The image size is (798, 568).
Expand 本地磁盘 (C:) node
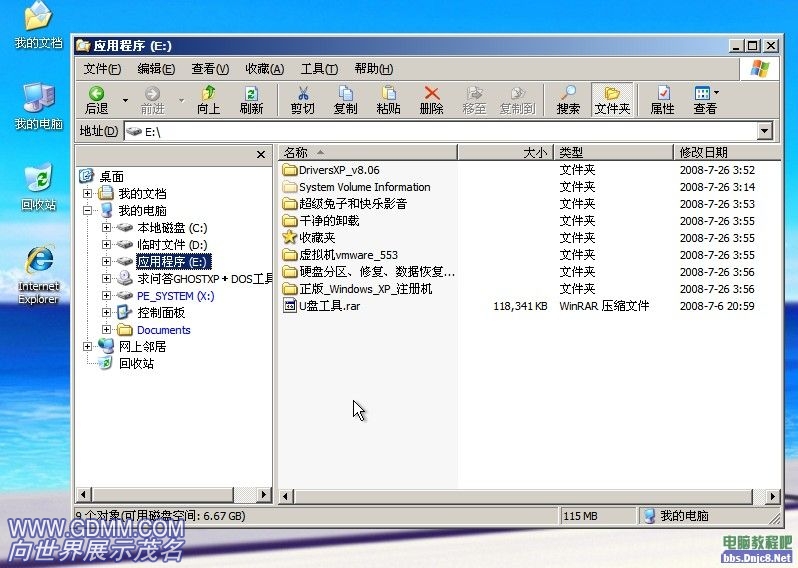106,228
